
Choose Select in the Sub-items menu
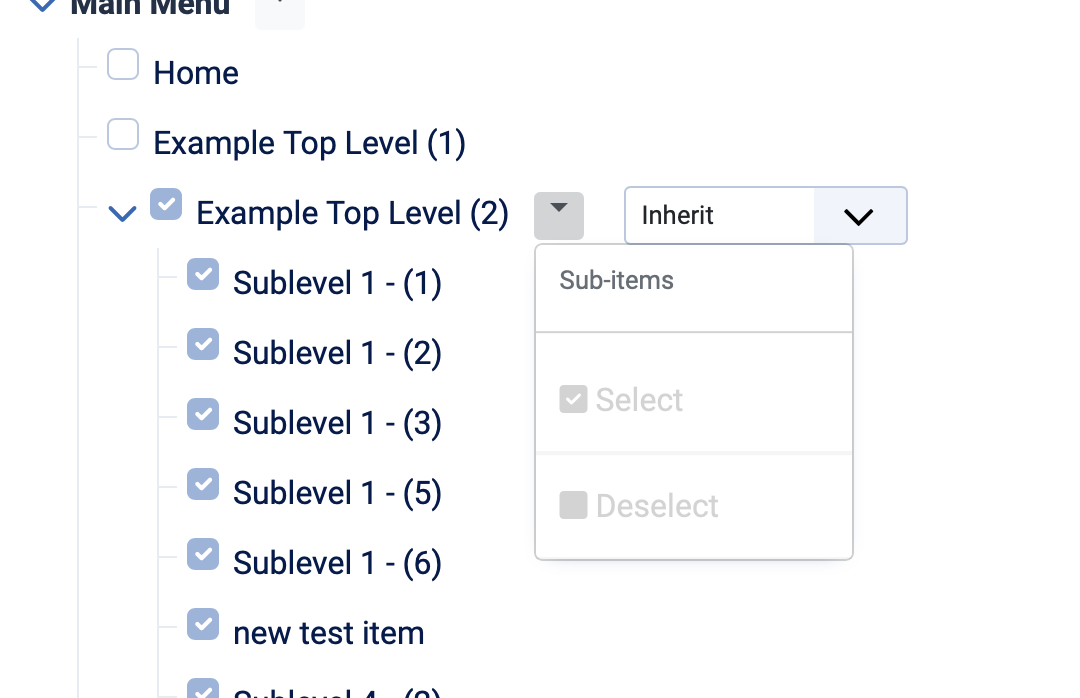[621, 400]
